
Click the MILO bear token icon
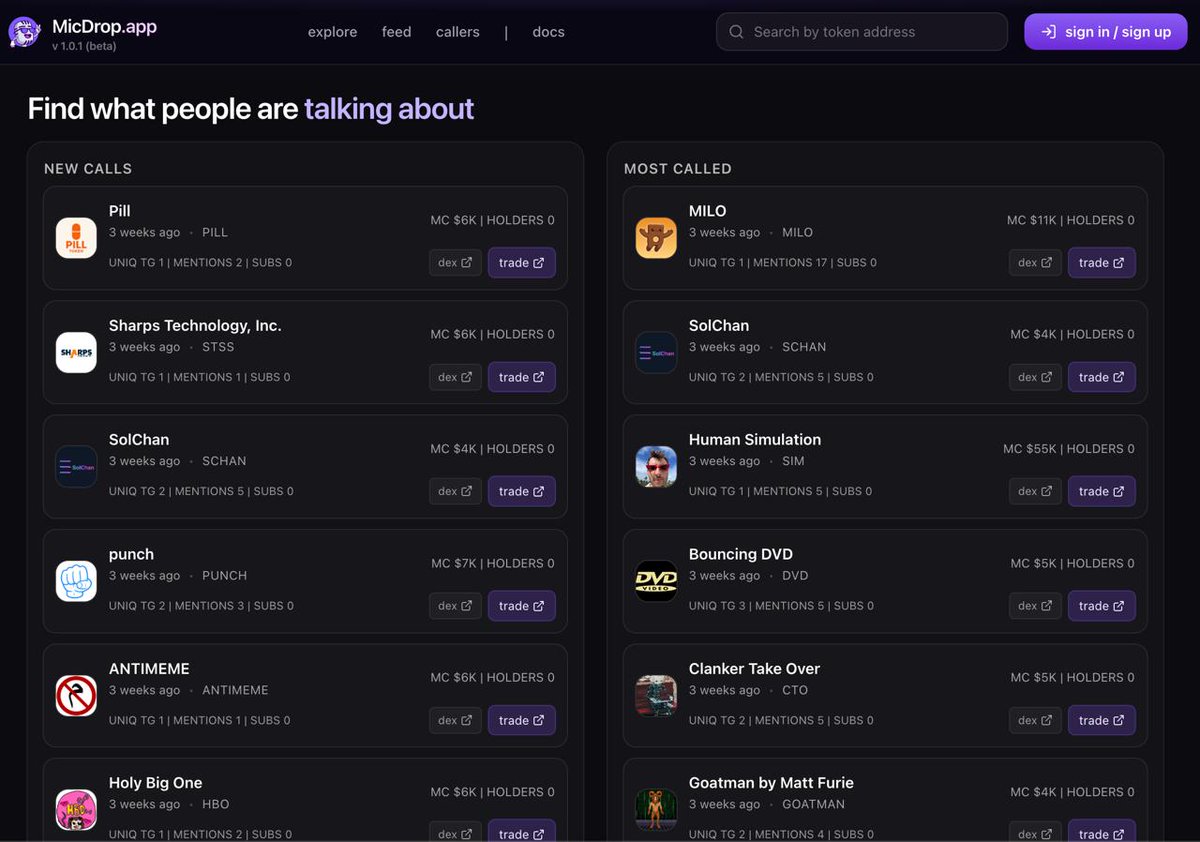(656, 238)
